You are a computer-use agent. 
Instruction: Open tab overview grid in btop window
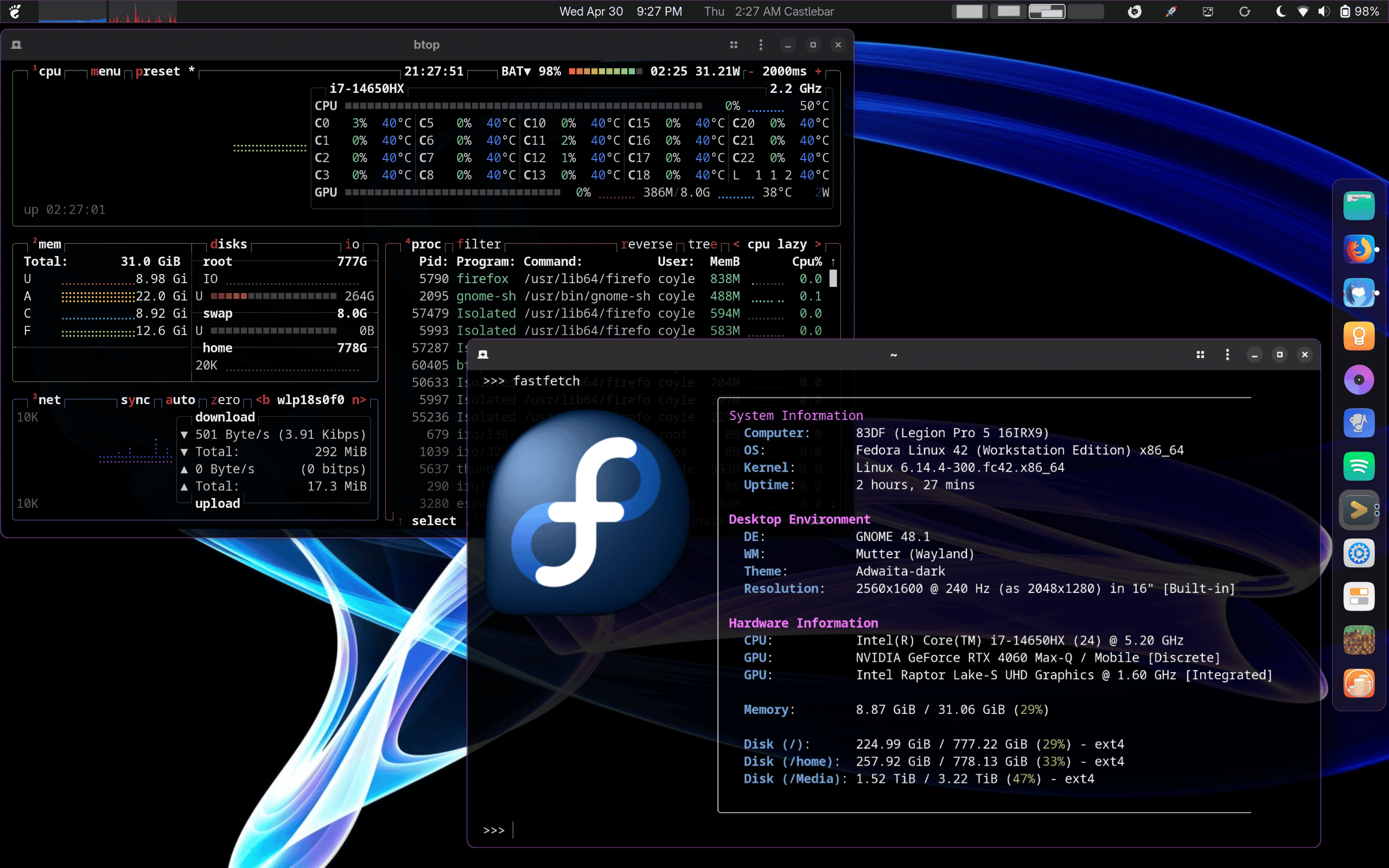point(734,45)
